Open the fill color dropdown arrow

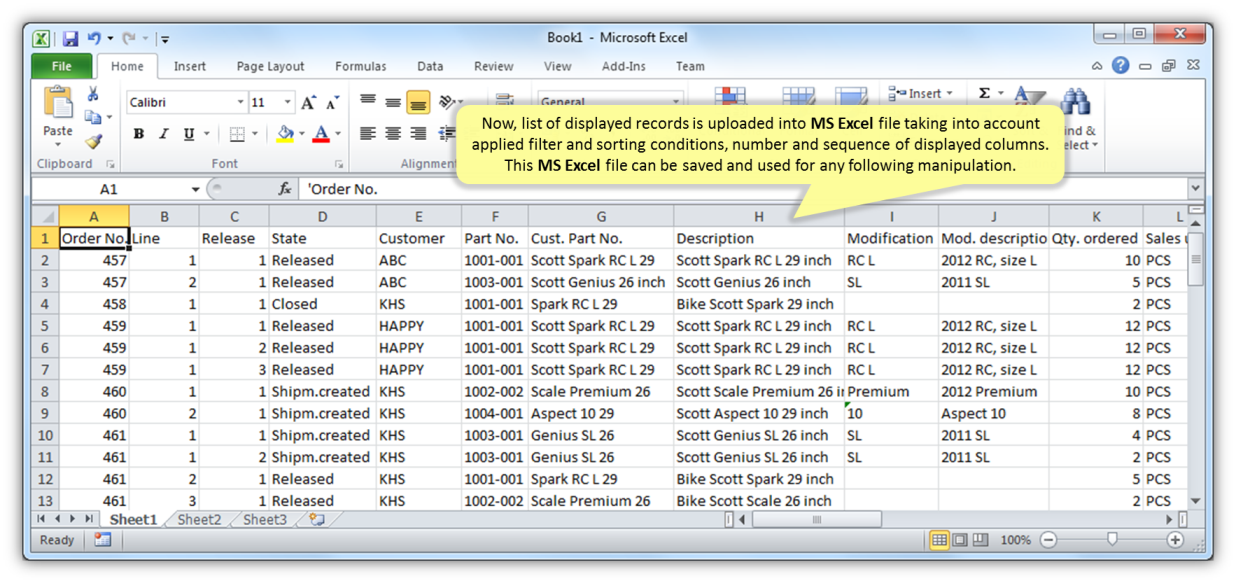coord(301,134)
